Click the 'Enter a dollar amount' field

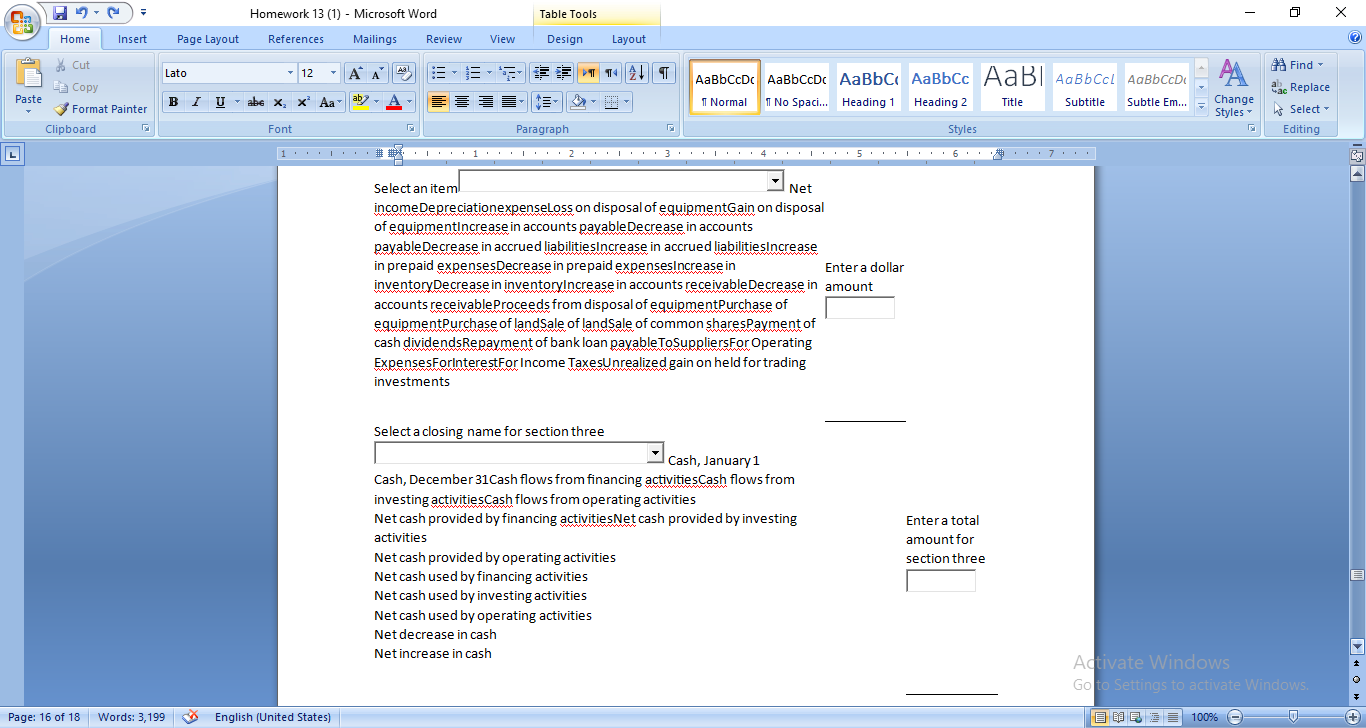(858, 307)
